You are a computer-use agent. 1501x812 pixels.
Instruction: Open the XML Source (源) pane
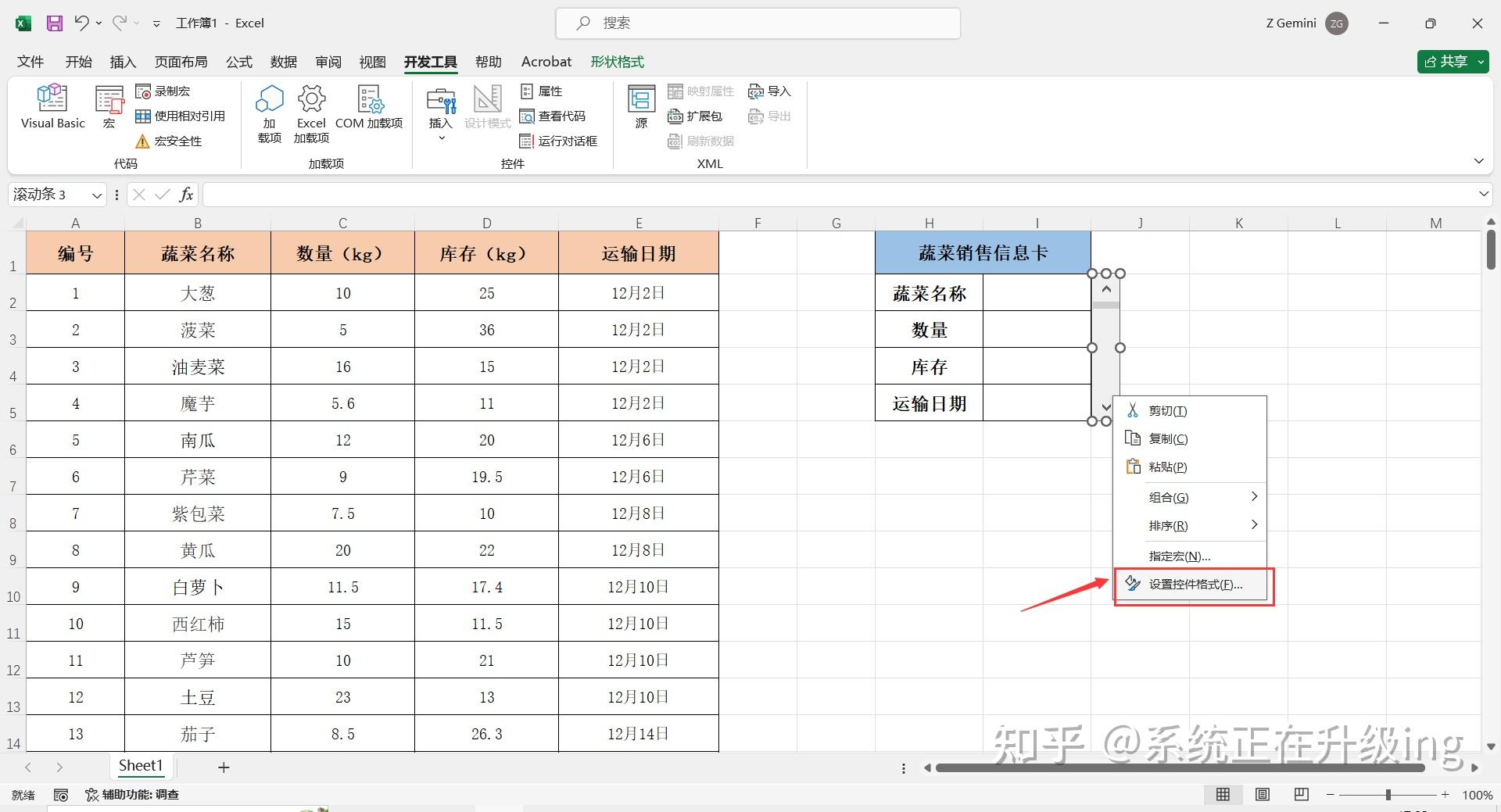[641, 106]
